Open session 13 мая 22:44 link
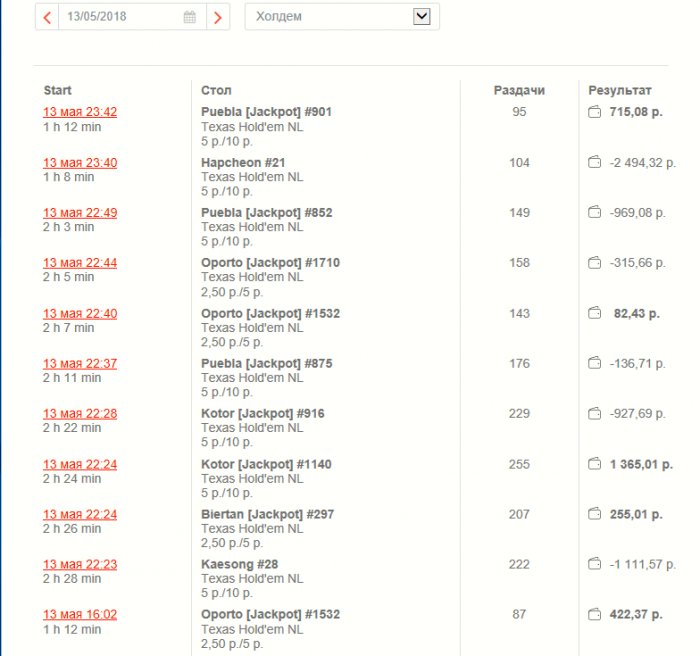700x656 pixels. [x=80, y=263]
